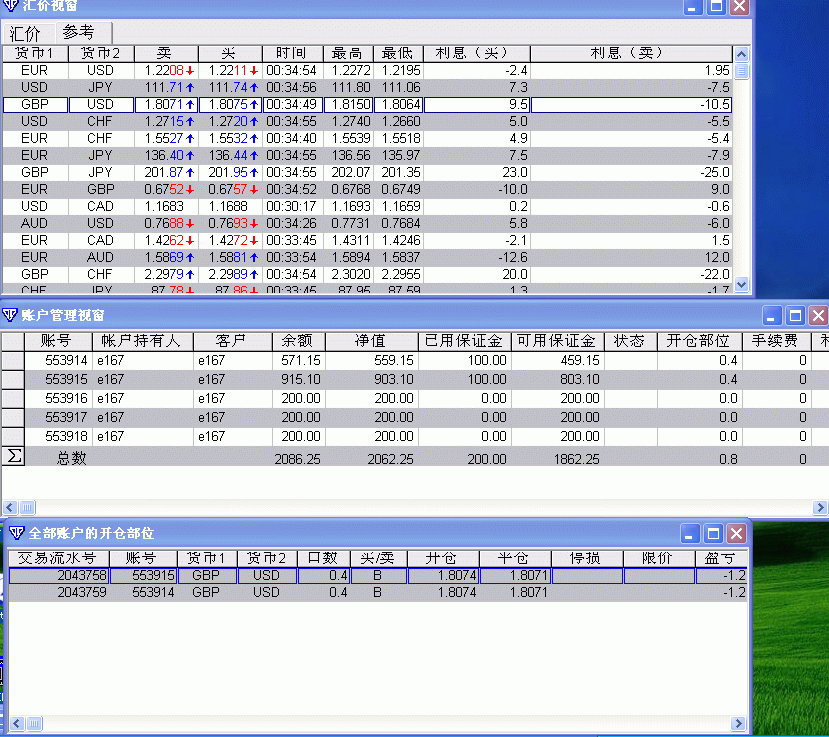Select open position 2043758
The height and width of the screenshot is (737, 829).
(x=378, y=575)
